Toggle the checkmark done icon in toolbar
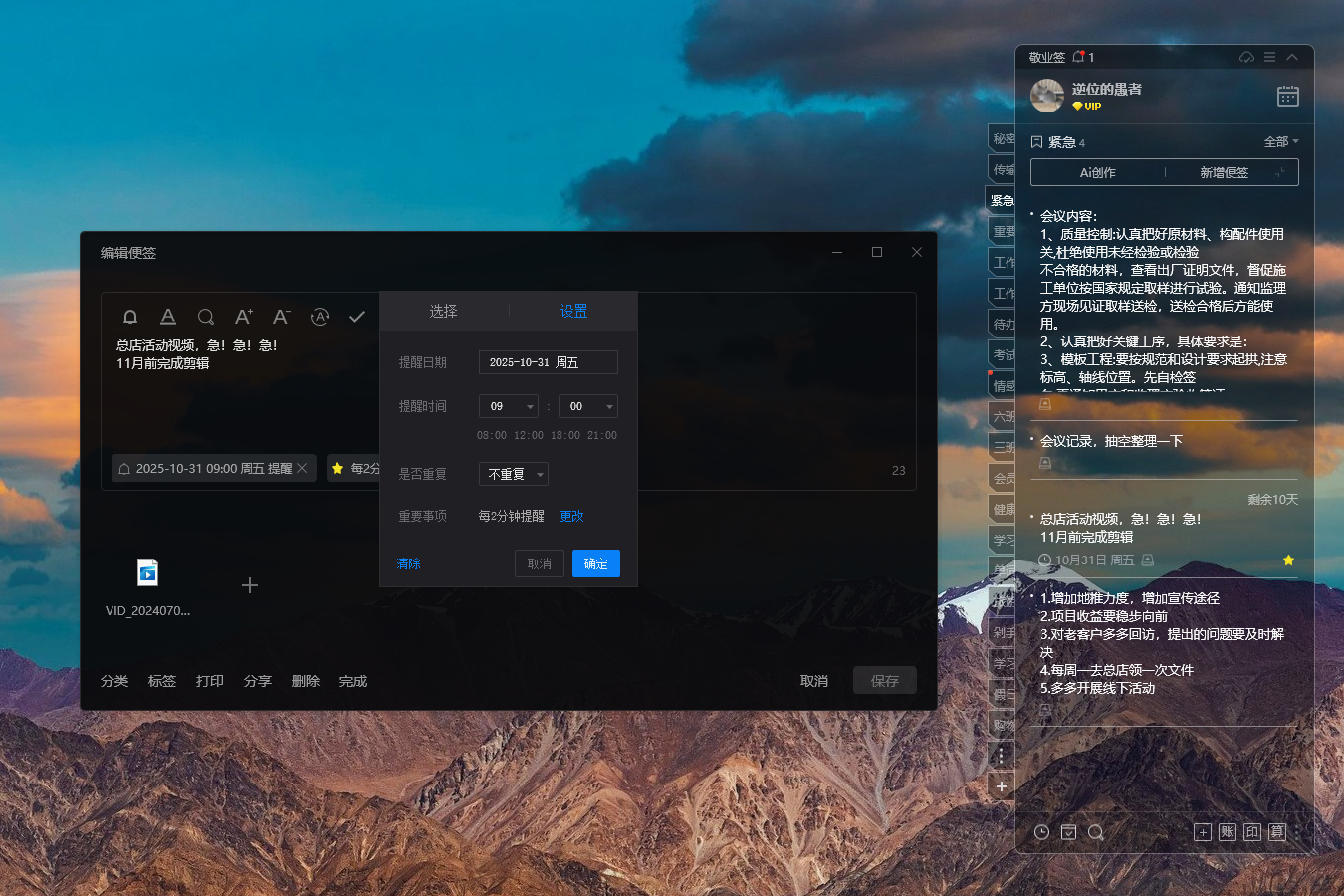 coord(357,317)
